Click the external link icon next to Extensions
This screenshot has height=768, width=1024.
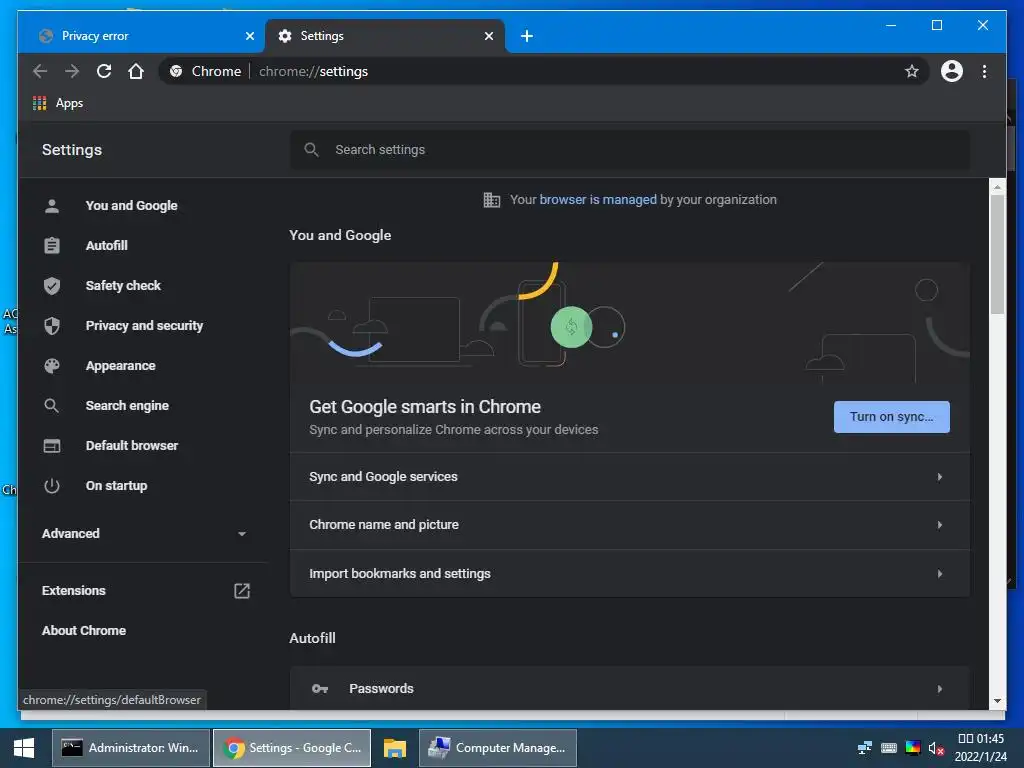242,590
